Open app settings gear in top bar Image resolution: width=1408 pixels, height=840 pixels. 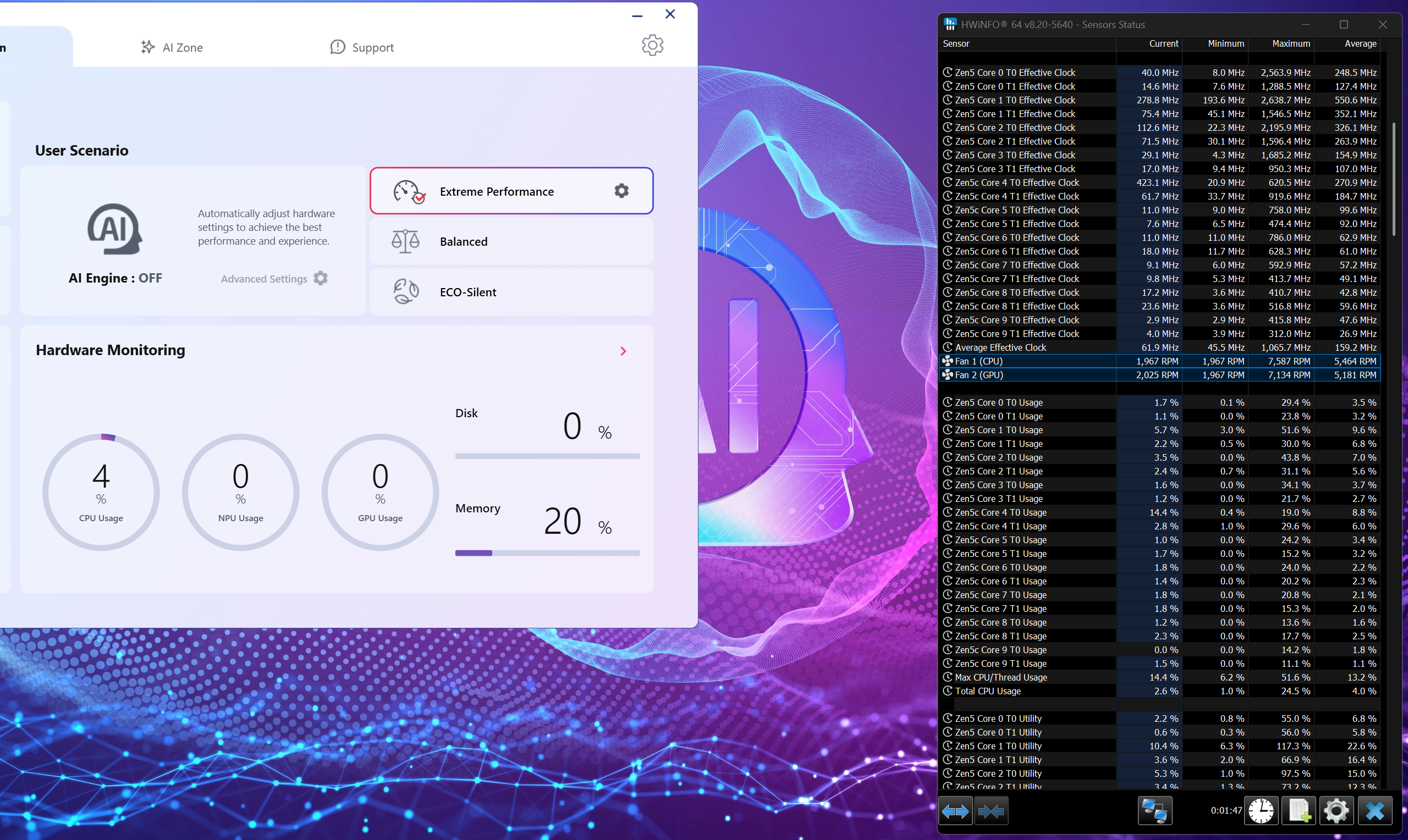pyautogui.click(x=652, y=45)
